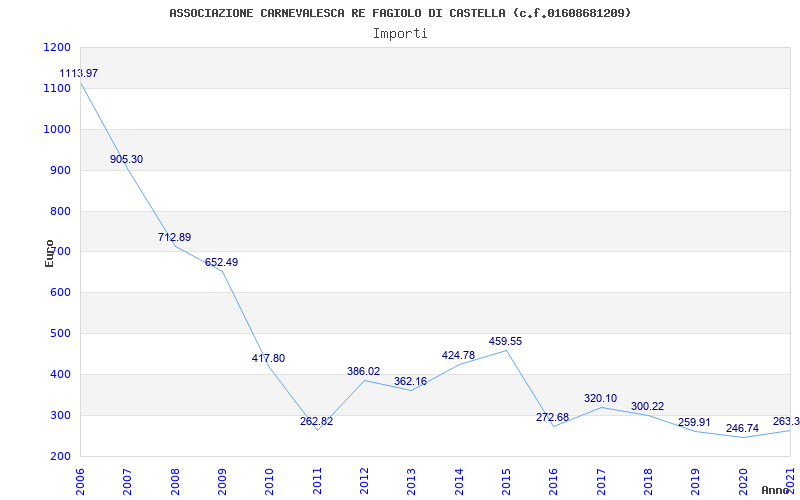Select data label 259.91
The height and width of the screenshot is (500, 800).
(x=694, y=423)
